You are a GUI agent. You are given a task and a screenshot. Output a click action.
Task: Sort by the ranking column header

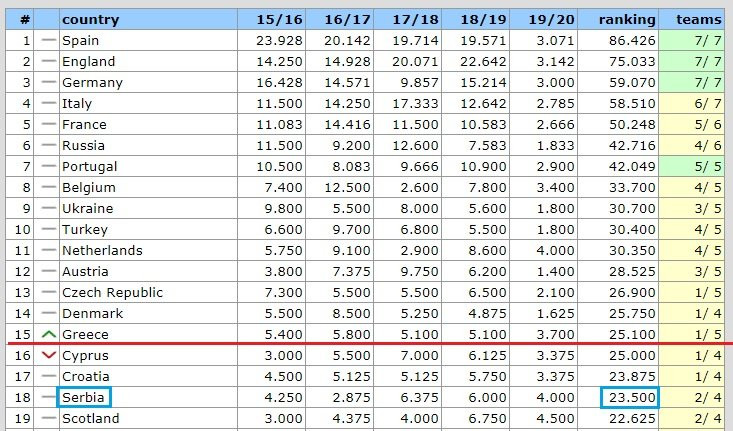(x=626, y=19)
